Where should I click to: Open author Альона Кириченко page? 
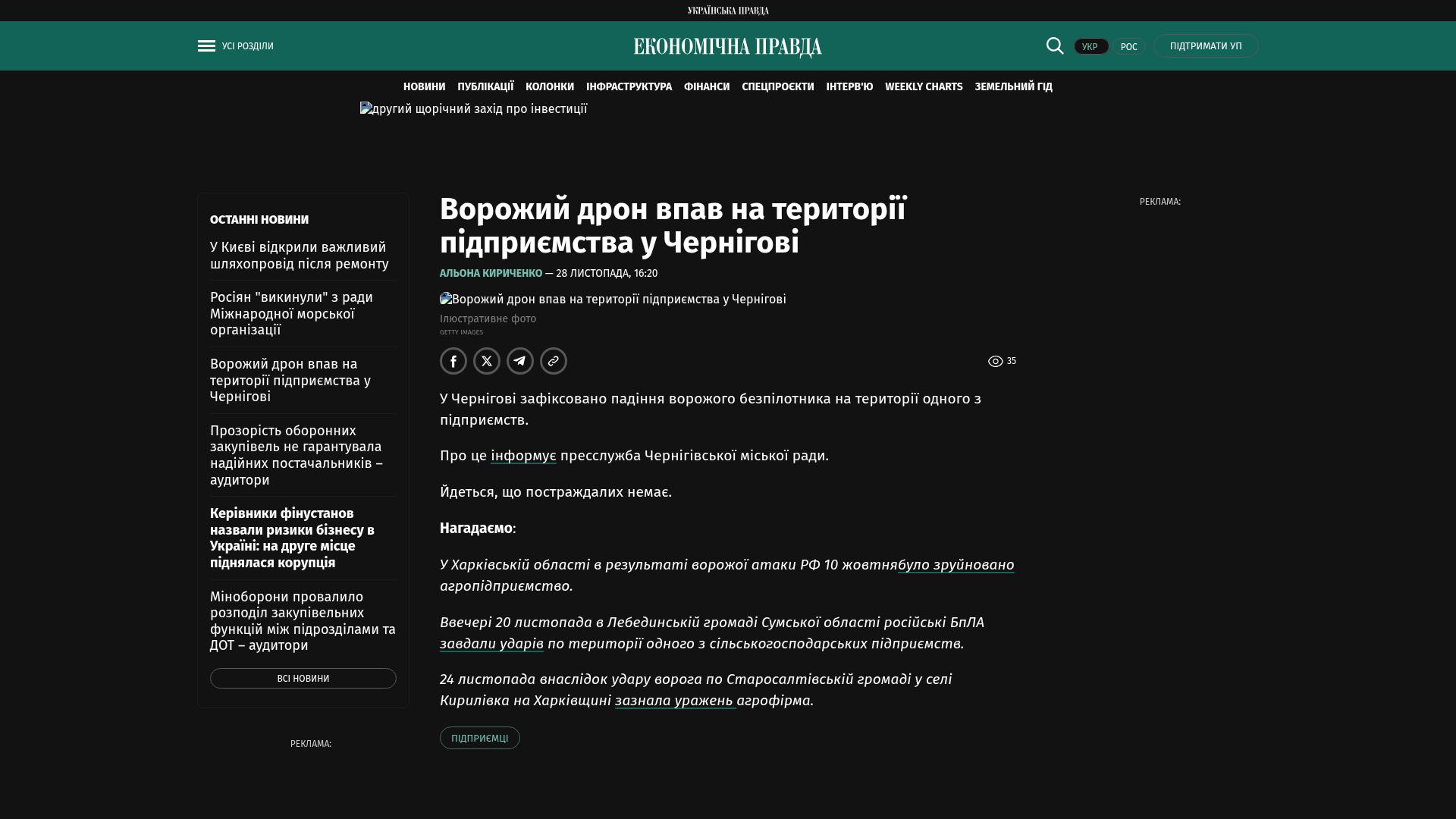(x=491, y=273)
